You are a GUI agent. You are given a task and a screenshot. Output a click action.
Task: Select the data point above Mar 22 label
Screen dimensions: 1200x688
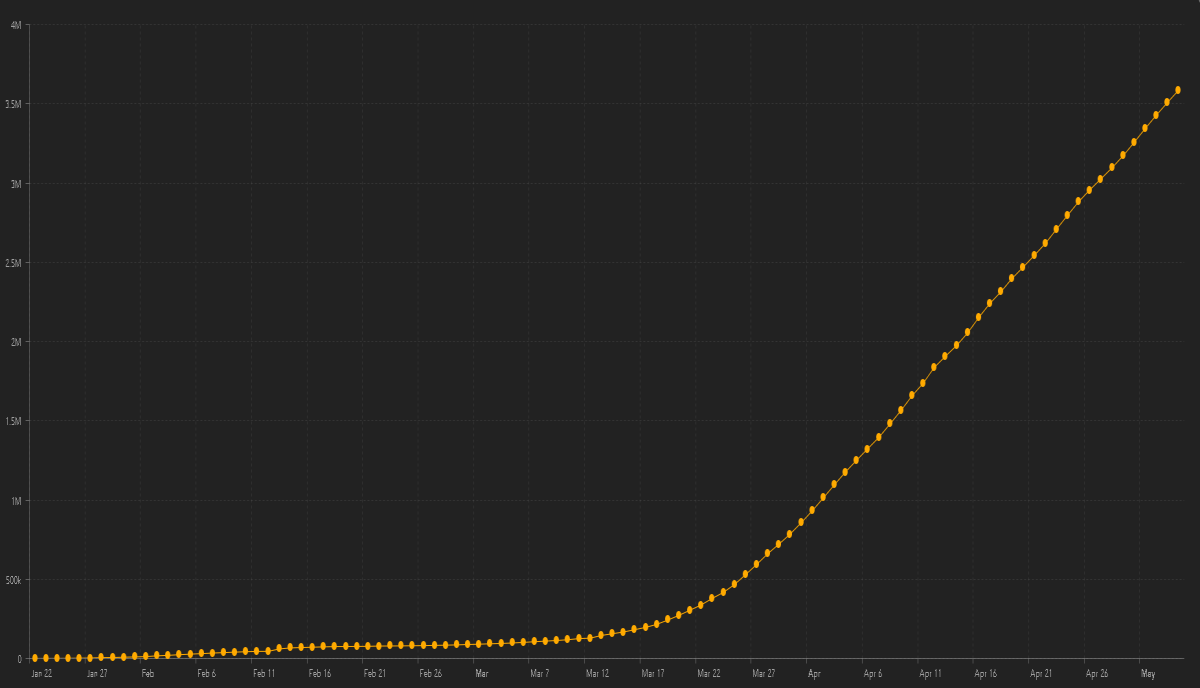pyautogui.click(x=701, y=604)
